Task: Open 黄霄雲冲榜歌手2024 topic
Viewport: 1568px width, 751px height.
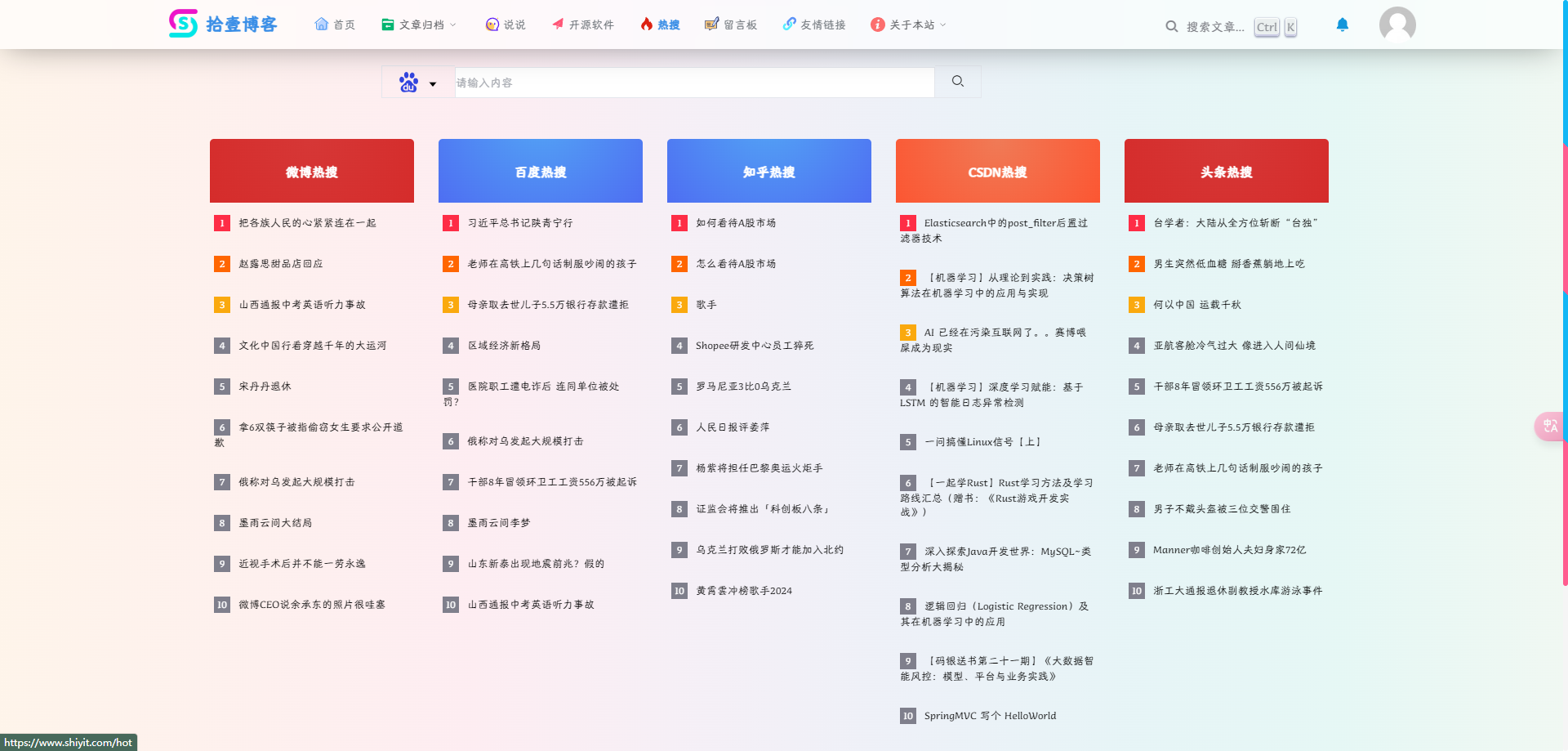Action: (744, 591)
